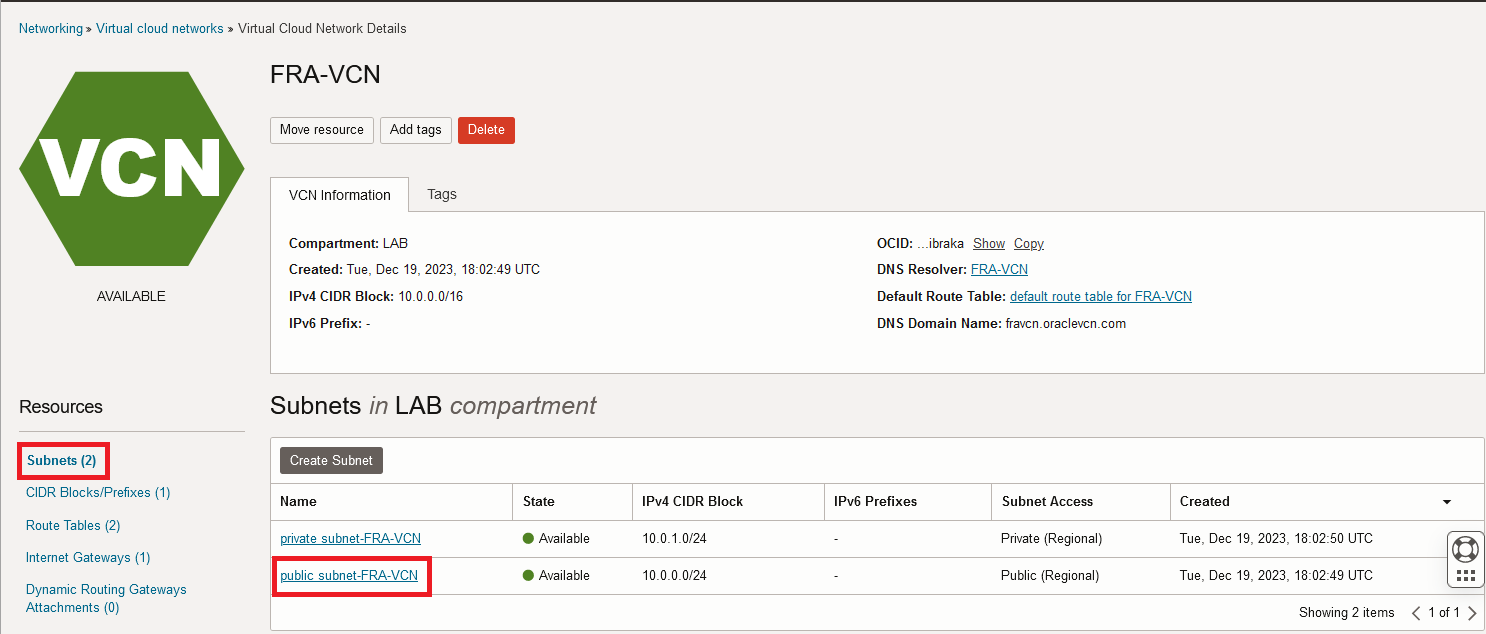Image resolution: width=1486 pixels, height=634 pixels.
Task: Open the lifebuoy help support icon
Action: click(x=1465, y=549)
